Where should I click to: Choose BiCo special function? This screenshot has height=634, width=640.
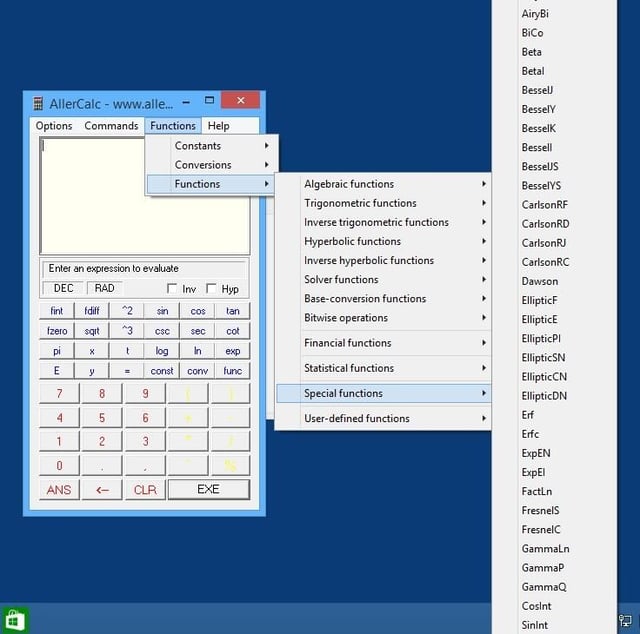[554, 33]
